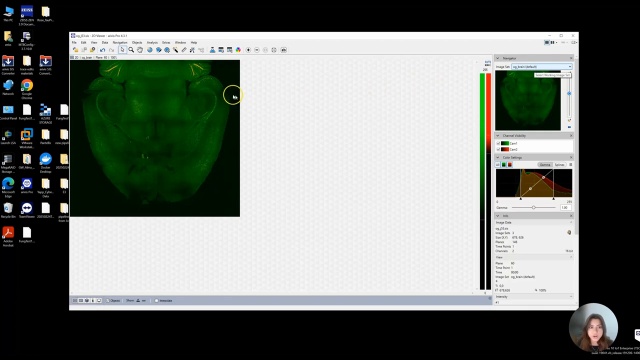Collapse the Info panel chevron
The height and width of the screenshot is (360, 640).
[498, 216]
